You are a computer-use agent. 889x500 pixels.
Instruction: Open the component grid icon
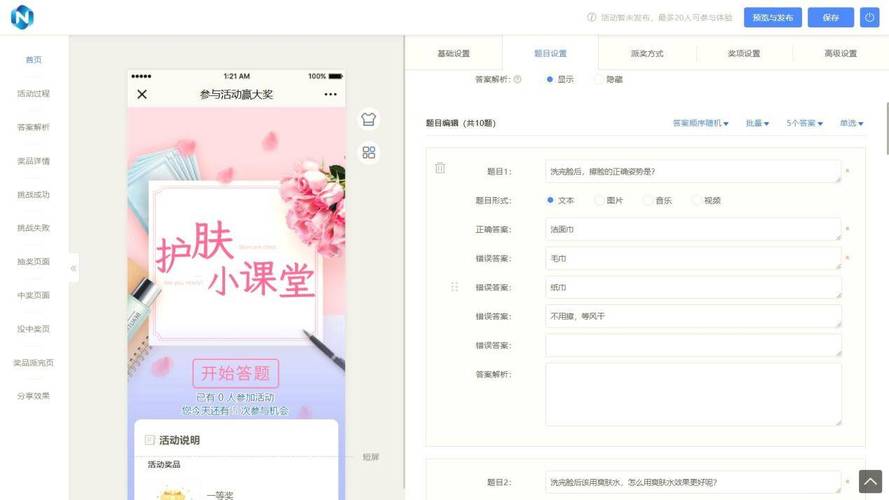369,152
